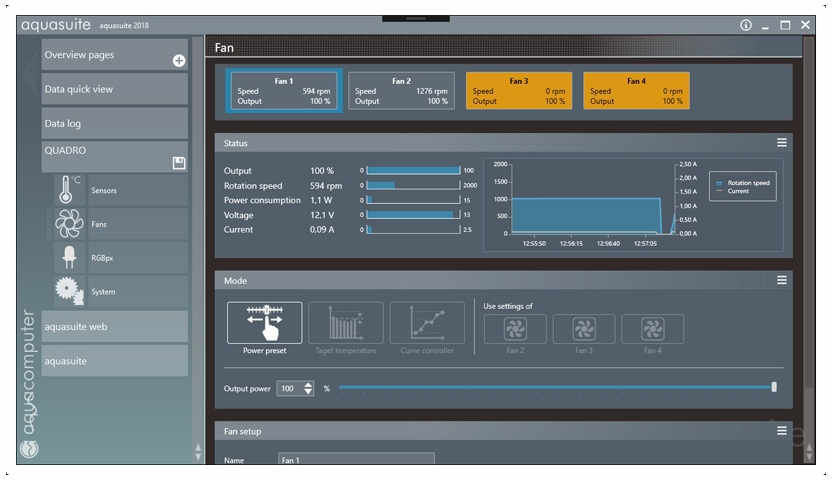
Task: Open the RGBpx LED icon
Action: tap(69, 257)
